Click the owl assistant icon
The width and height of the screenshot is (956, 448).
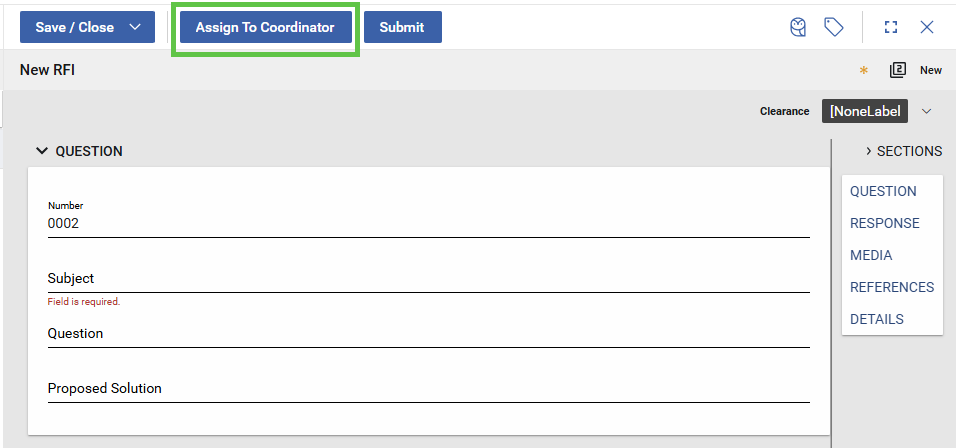coord(798,28)
